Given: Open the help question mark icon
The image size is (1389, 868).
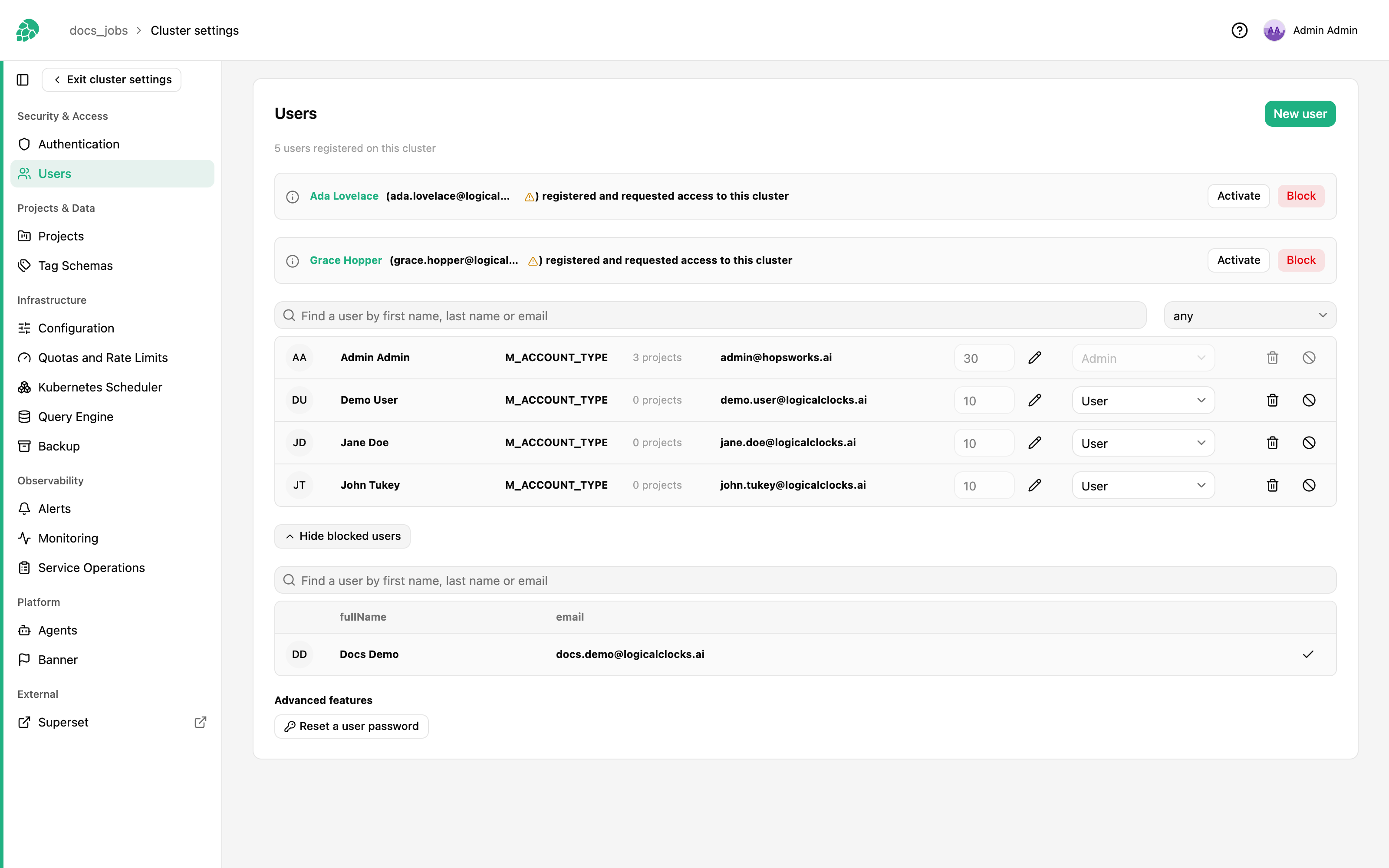Looking at the screenshot, I should pyautogui.click(x=1239, y=30).
